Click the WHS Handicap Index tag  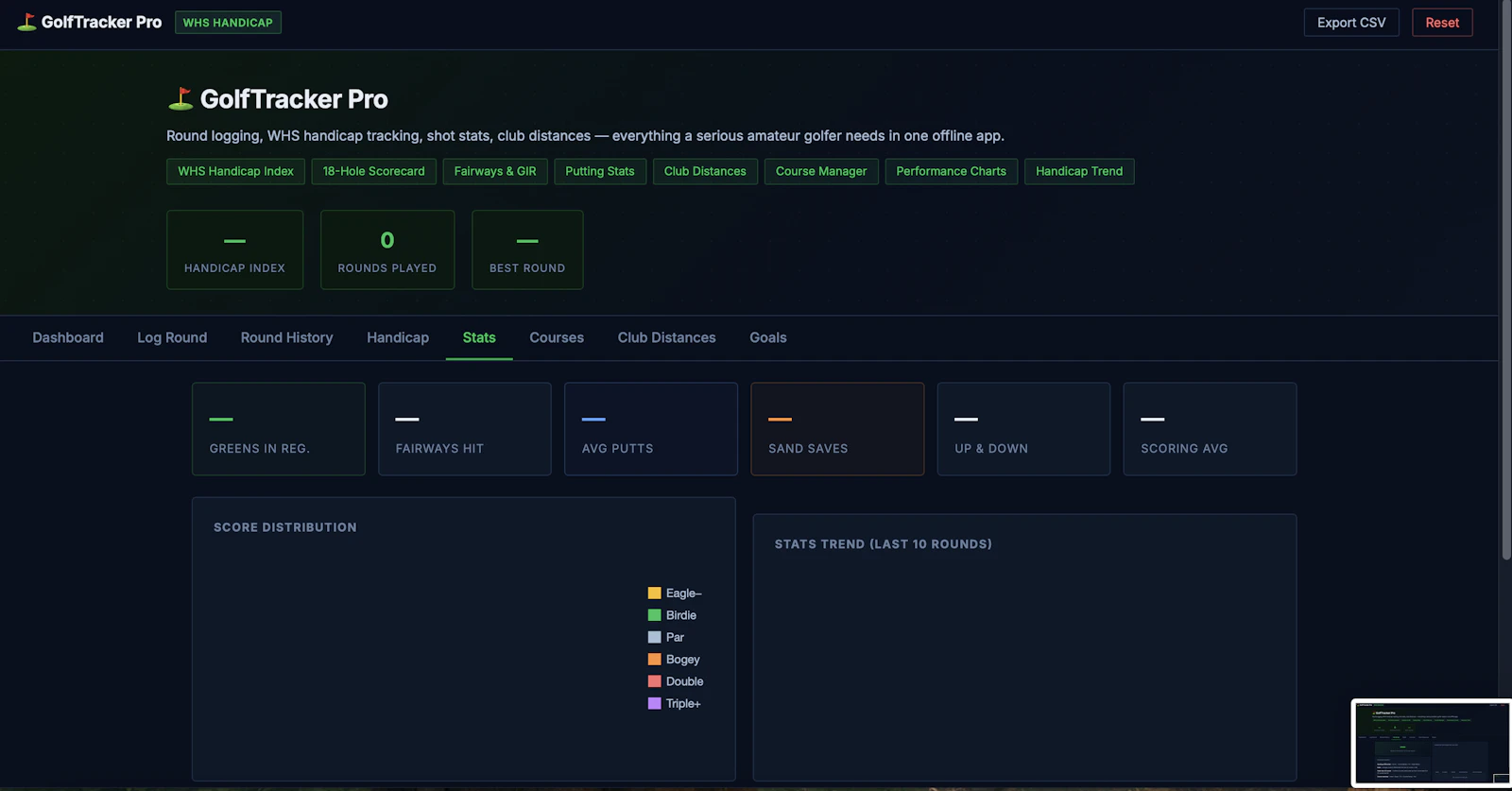(236, 171)
